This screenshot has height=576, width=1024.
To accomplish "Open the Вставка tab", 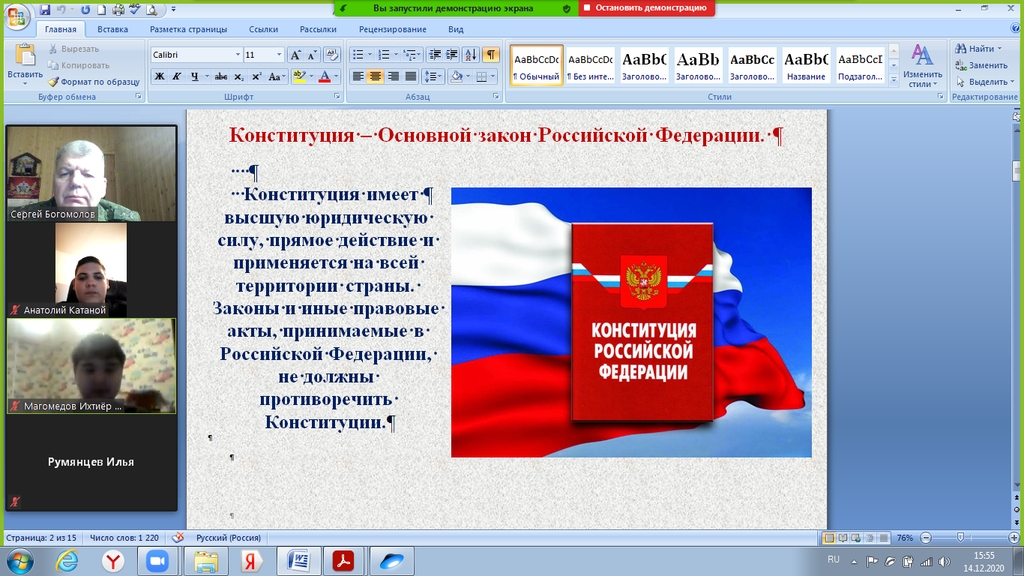I will point(112,29).
